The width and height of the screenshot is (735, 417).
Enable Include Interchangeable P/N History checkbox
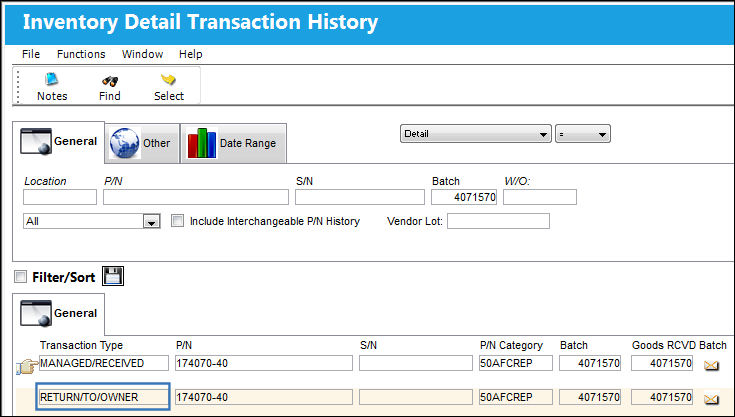(177, 221)
